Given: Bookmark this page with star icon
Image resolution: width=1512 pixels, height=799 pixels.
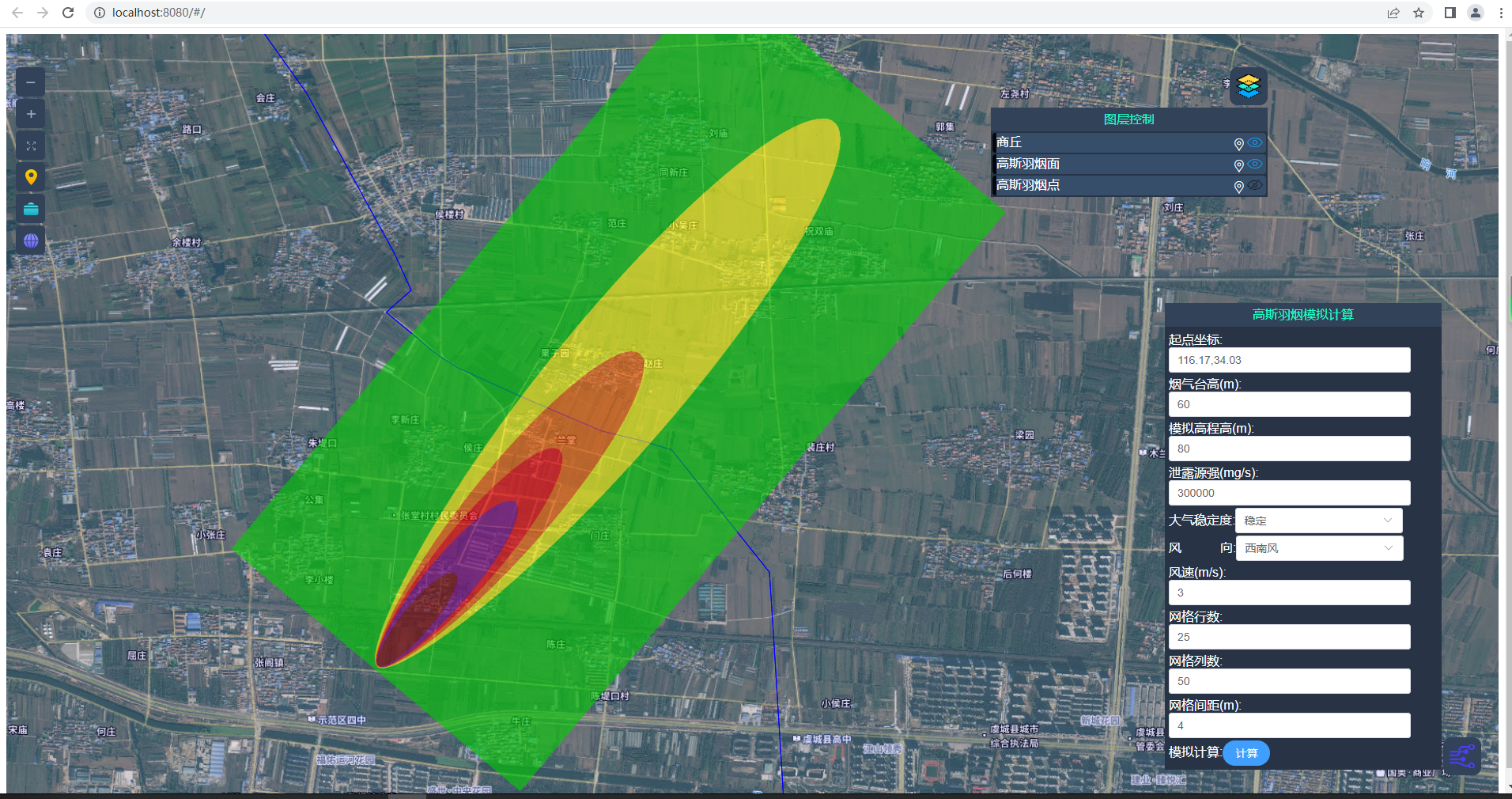Looking at the screenshot, I should [x=1419, y=13].
